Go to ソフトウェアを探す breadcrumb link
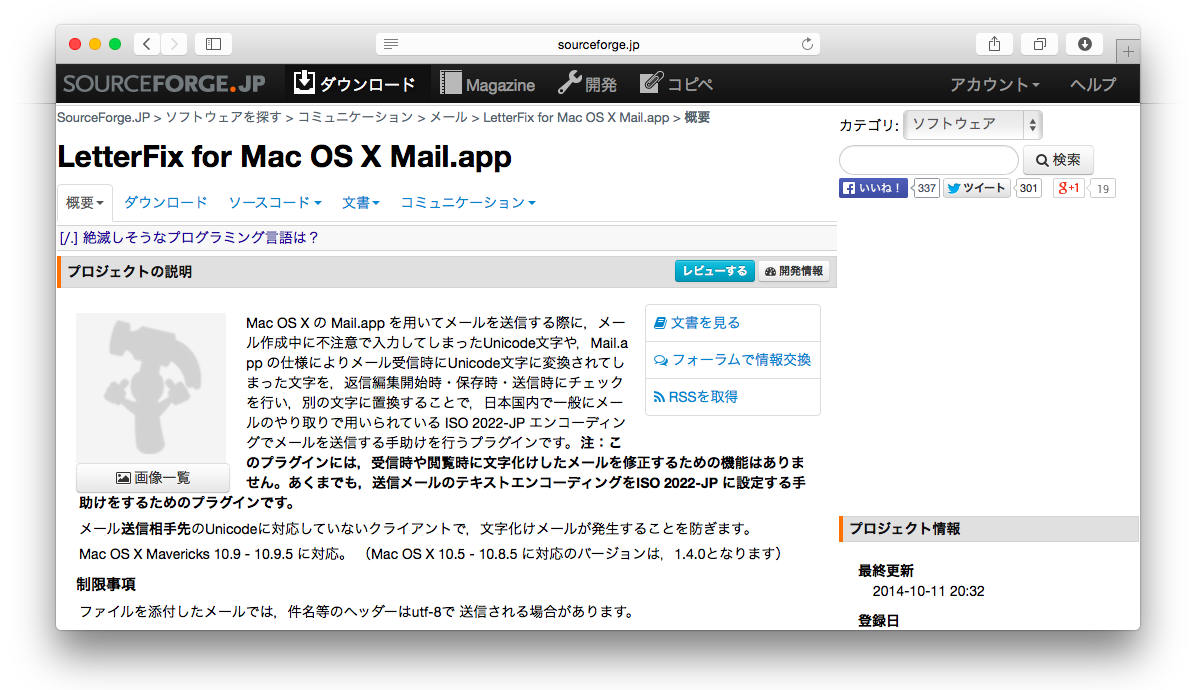The width and height of the screenshot is (1196, 690). point(223,117)
